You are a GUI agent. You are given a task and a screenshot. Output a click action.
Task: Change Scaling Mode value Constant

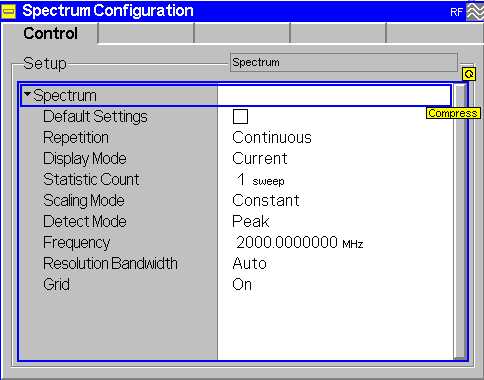pos(266,201)
